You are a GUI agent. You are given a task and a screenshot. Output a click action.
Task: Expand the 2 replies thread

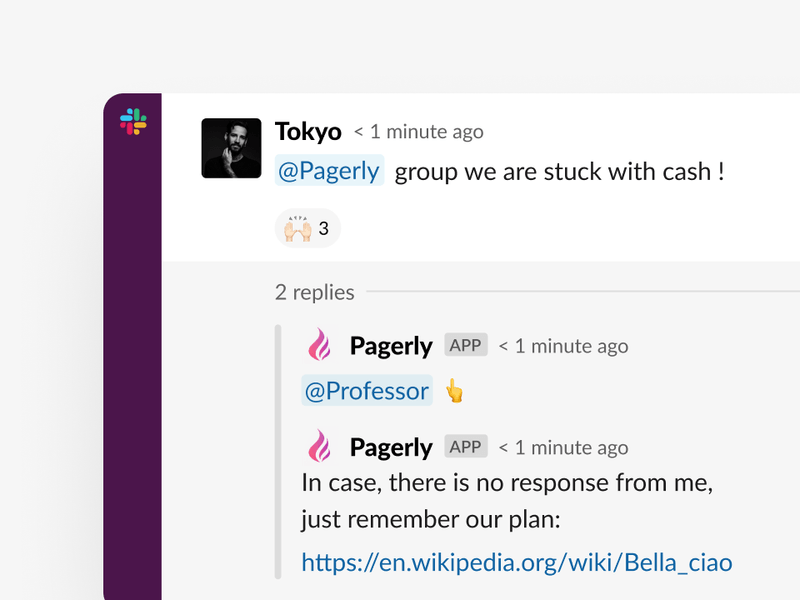314,292
